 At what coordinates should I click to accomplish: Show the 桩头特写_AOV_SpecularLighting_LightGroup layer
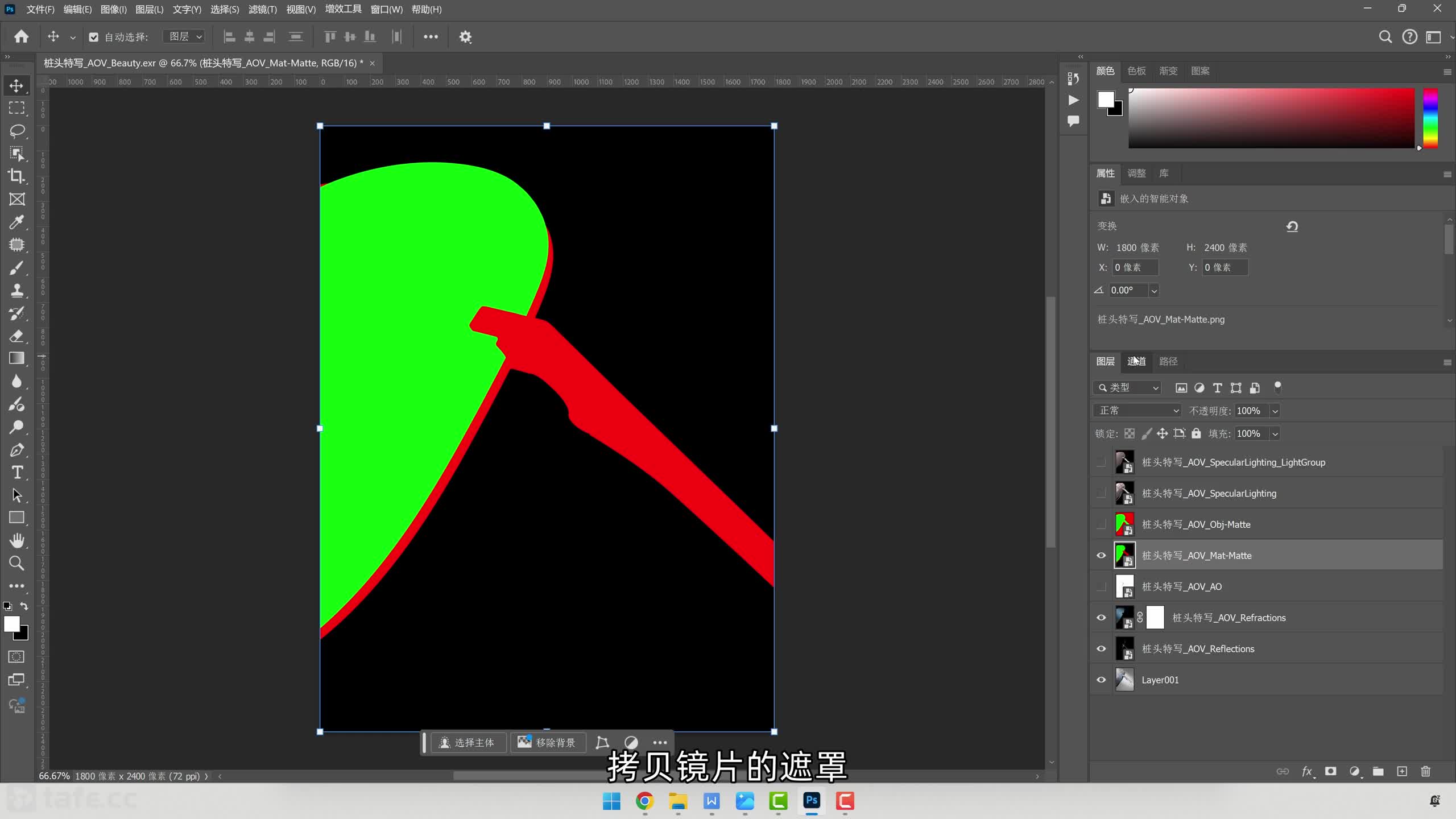[x=1101, y=462]
